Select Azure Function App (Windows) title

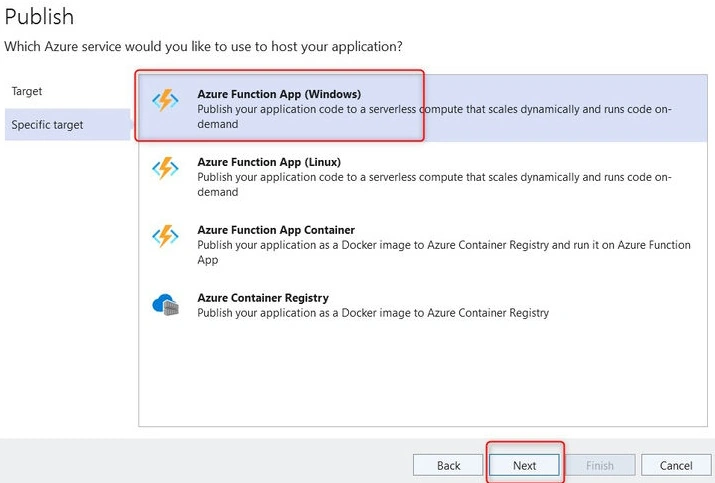[279, 94]
